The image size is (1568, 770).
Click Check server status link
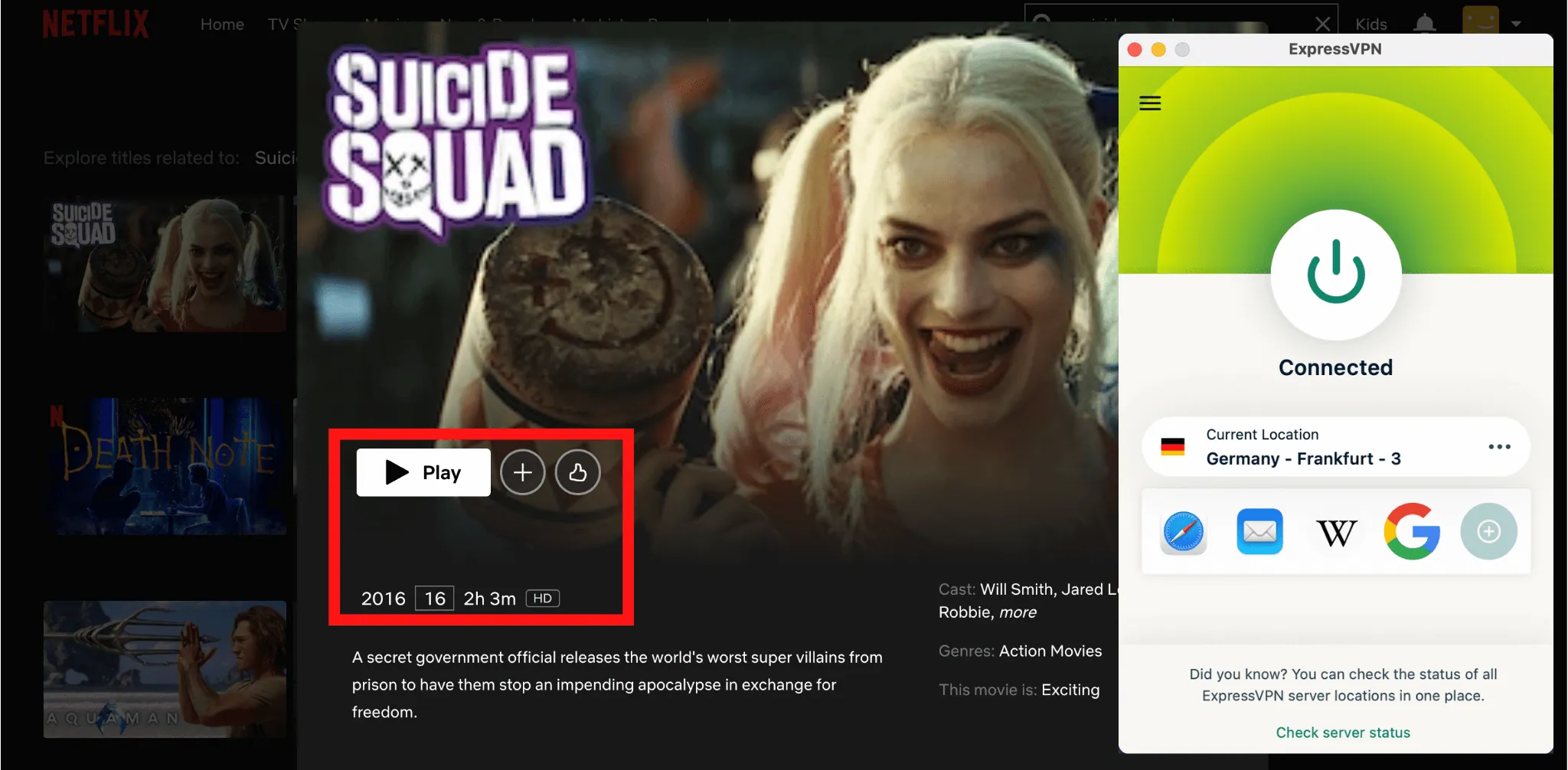pyautogui.click(x=1343, y=732)
